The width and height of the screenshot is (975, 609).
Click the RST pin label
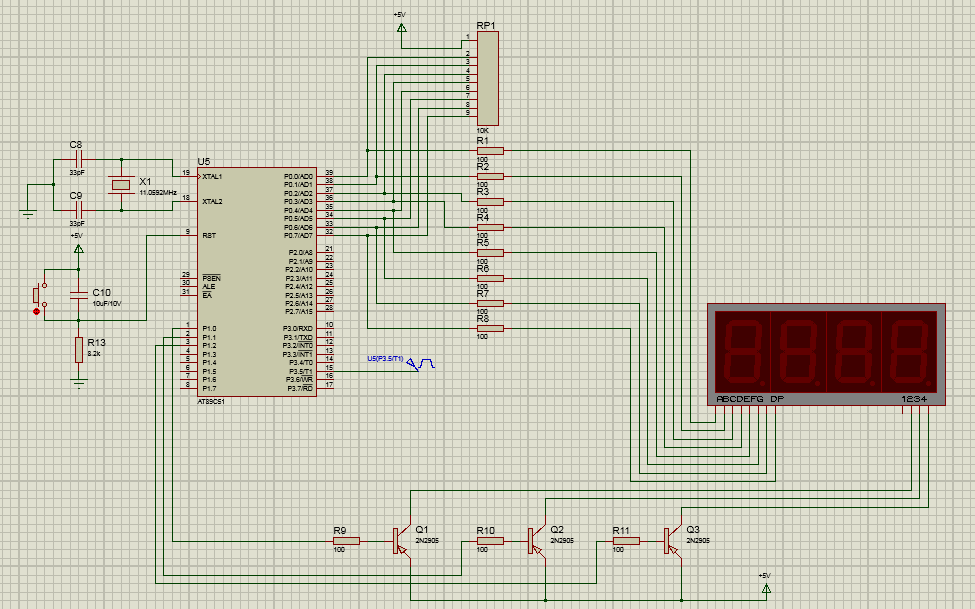[209, 236]
